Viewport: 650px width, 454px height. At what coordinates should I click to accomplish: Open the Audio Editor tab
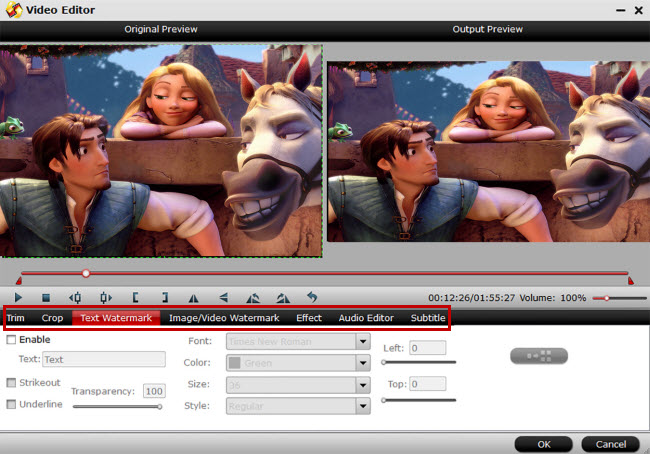click(x=366, y=318)
